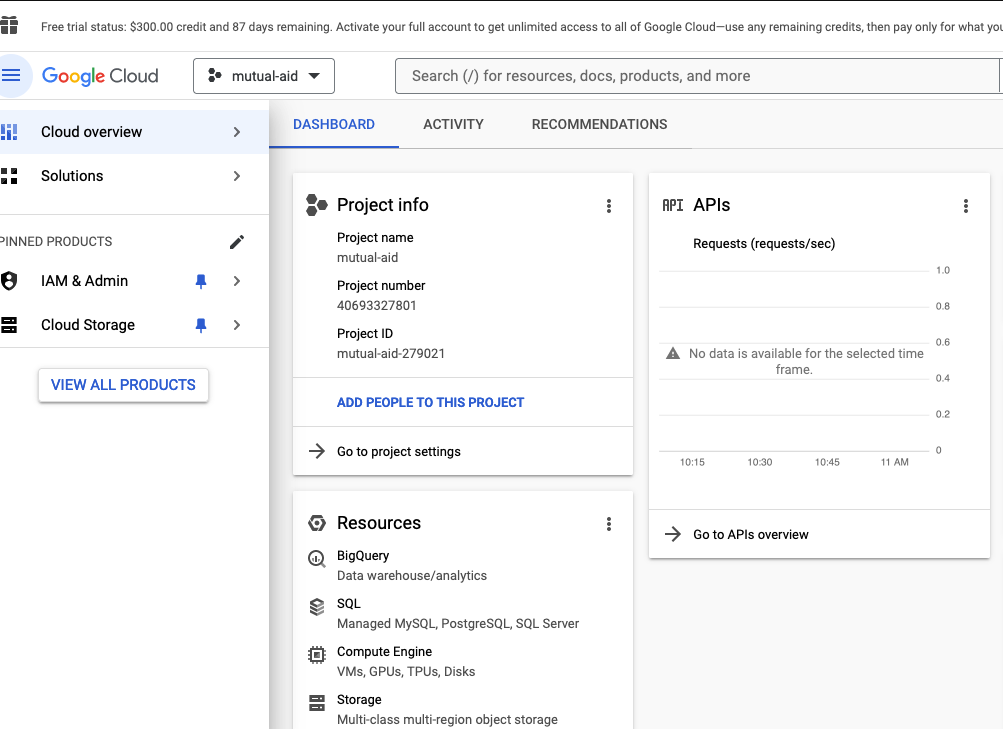Click the BigQuery magnifier icon
This screenshot has height=729, width=1003.
tap(317, 558)
